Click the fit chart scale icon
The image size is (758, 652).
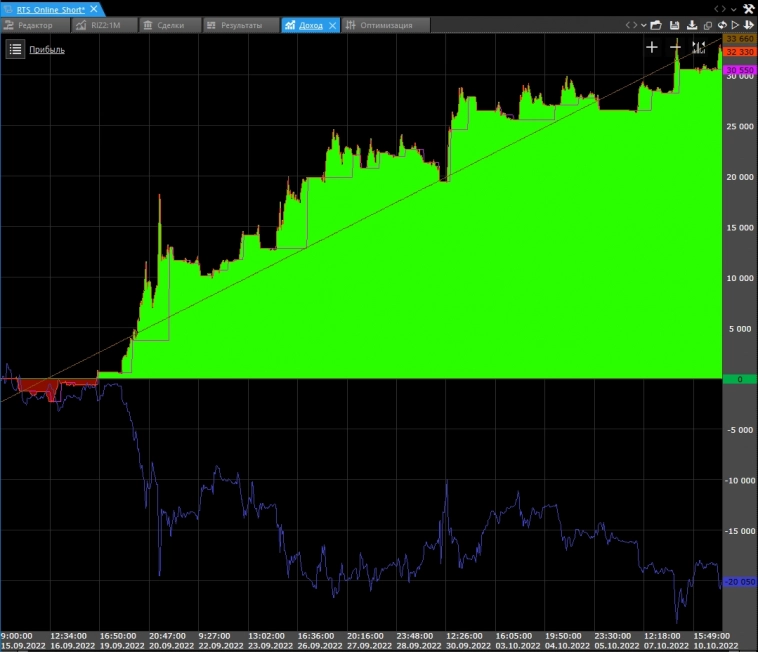[698, 47]
